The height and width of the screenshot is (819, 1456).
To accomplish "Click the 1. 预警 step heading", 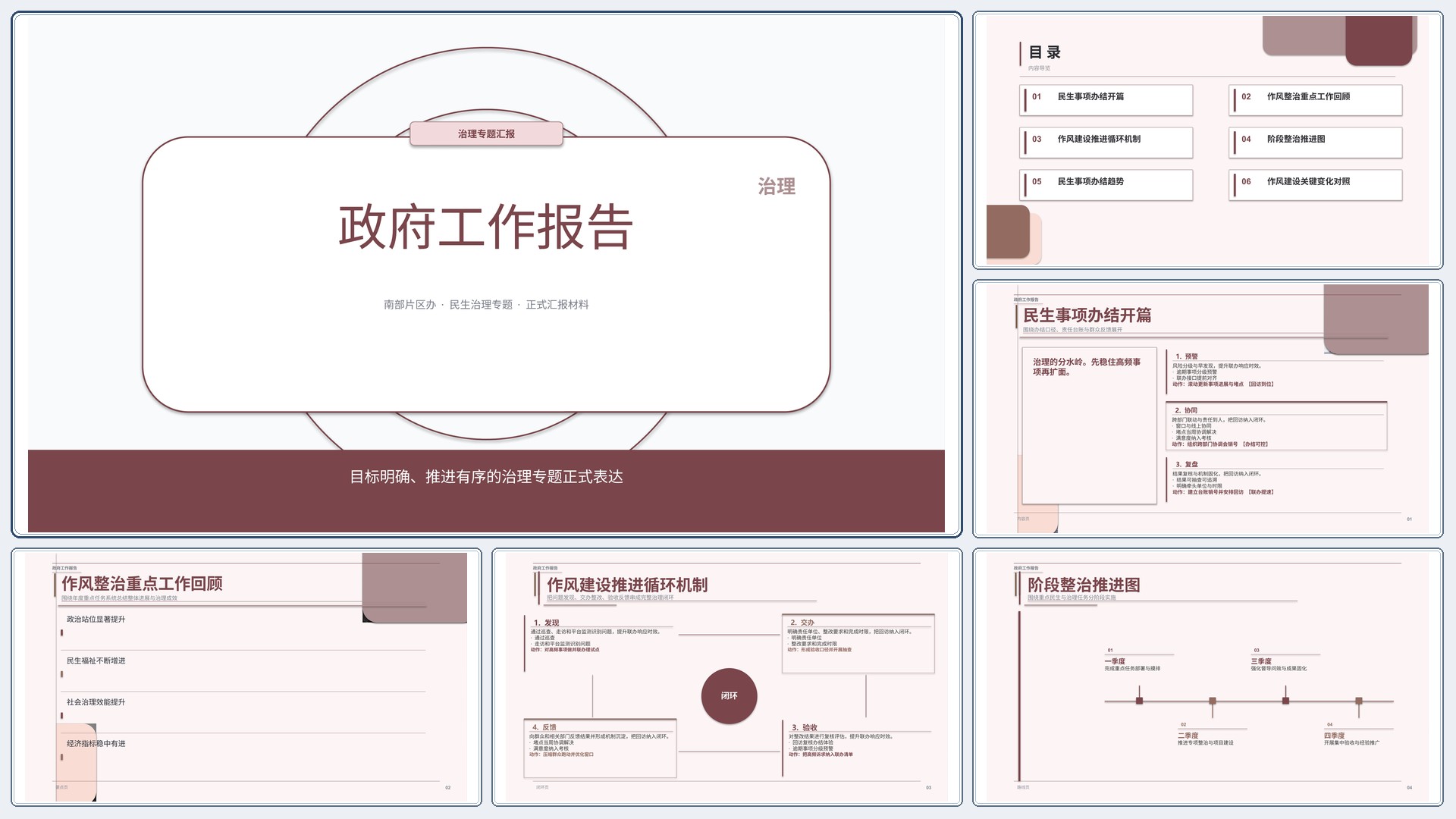I will click(1187, 356).
